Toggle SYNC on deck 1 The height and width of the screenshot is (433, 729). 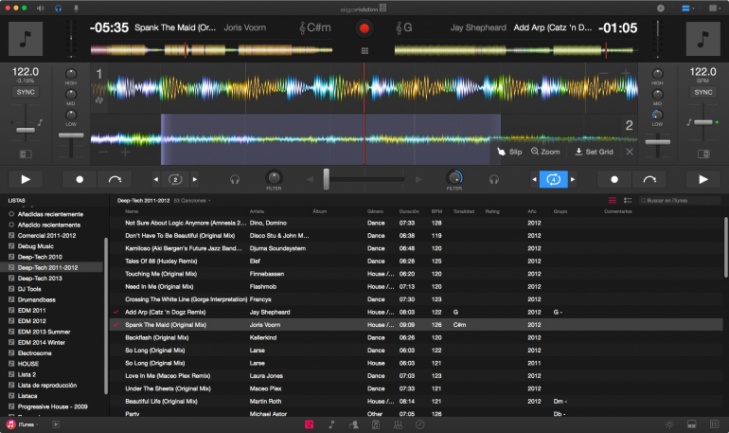(26, 92)
